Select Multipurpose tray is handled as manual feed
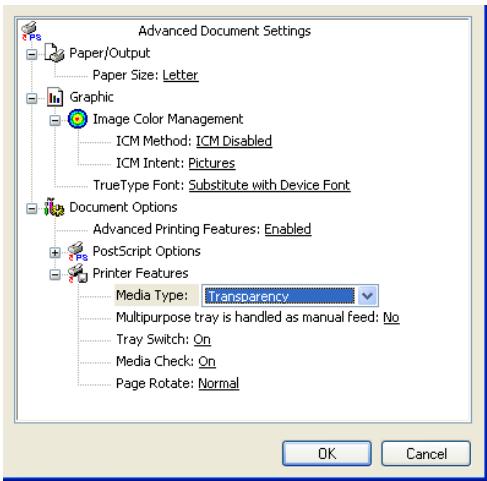Screen dimensions: 487x481 (x=247, y=318)
